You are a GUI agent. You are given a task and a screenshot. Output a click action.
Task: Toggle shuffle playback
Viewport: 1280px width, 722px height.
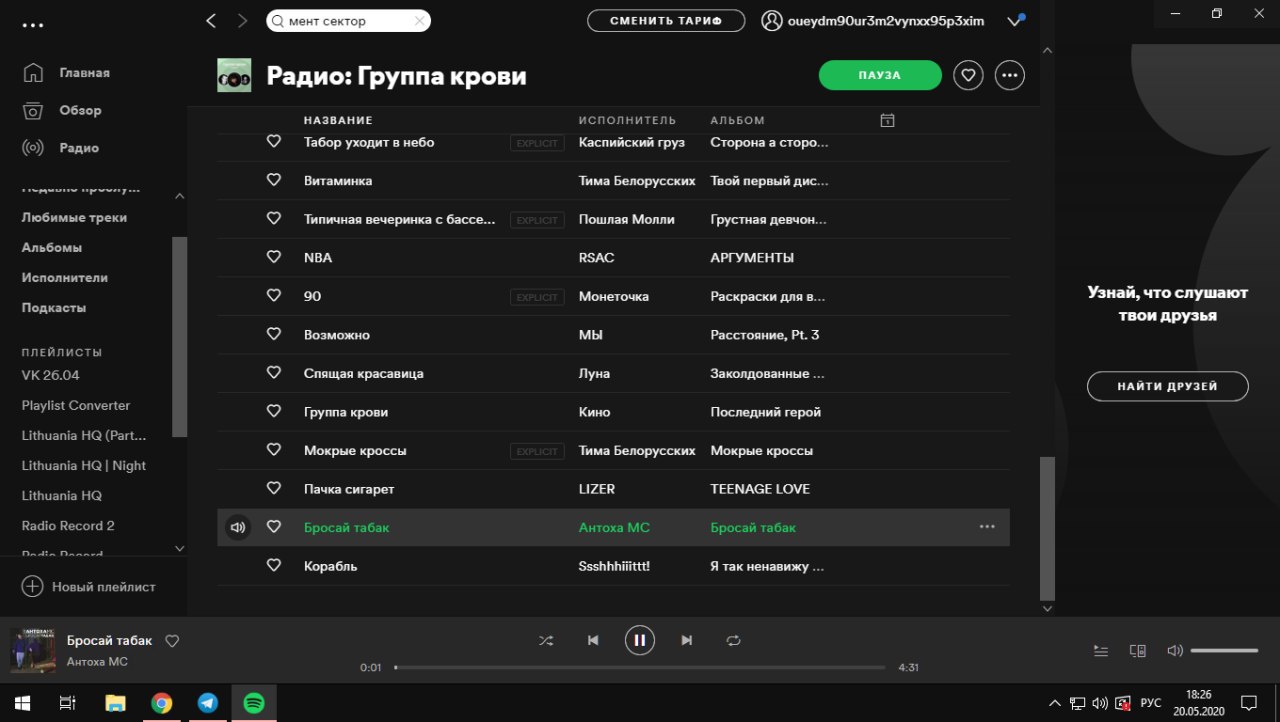[546, 640]
